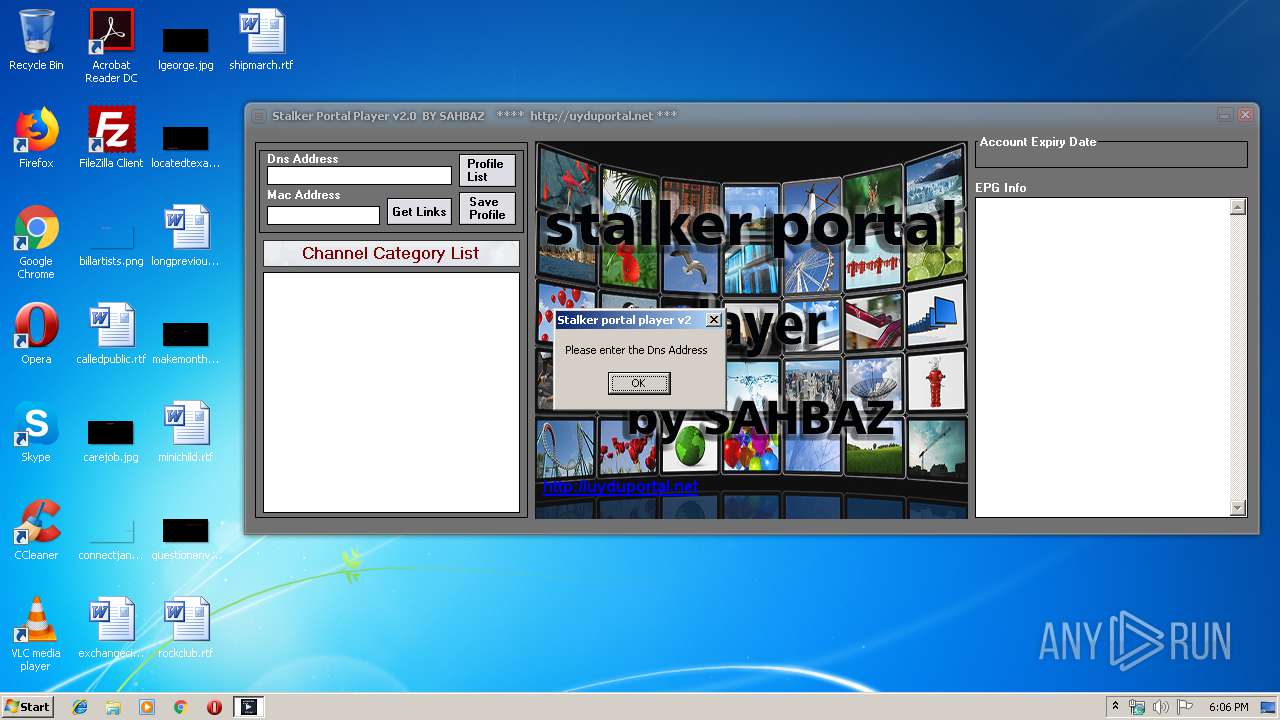This screenshot has width=1280, height=720.
Task: Click the EPG Info scrollbar down arrow
Action: [x=1238, y=508]
